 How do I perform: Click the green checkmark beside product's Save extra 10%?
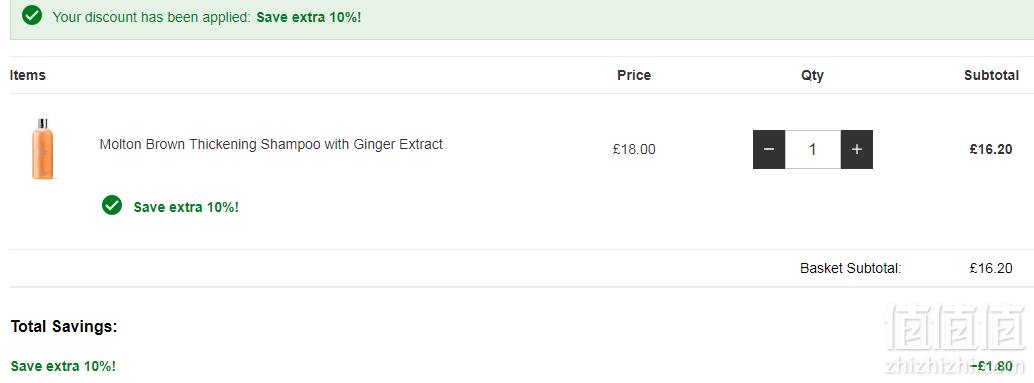click(112, 205)
